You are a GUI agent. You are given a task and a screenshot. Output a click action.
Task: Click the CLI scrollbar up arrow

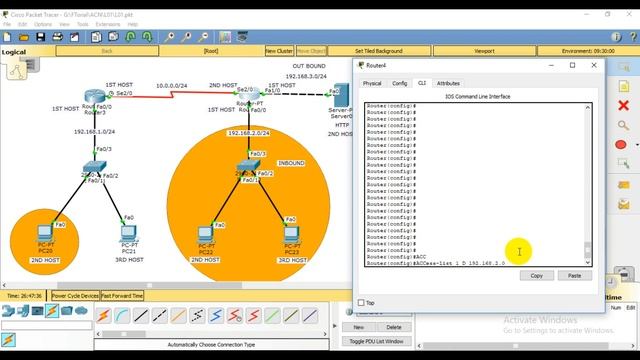[x=588, y=107]
